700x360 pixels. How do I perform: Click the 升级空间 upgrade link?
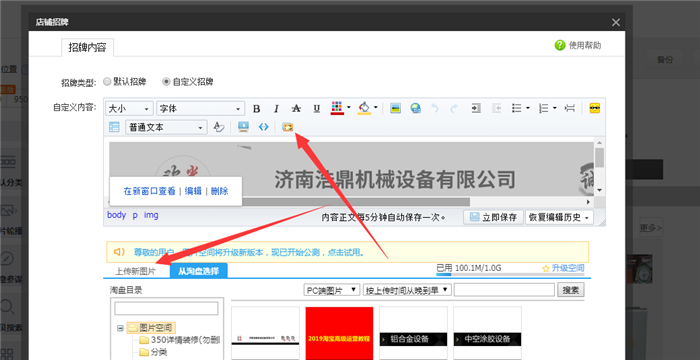click(567, 268)
